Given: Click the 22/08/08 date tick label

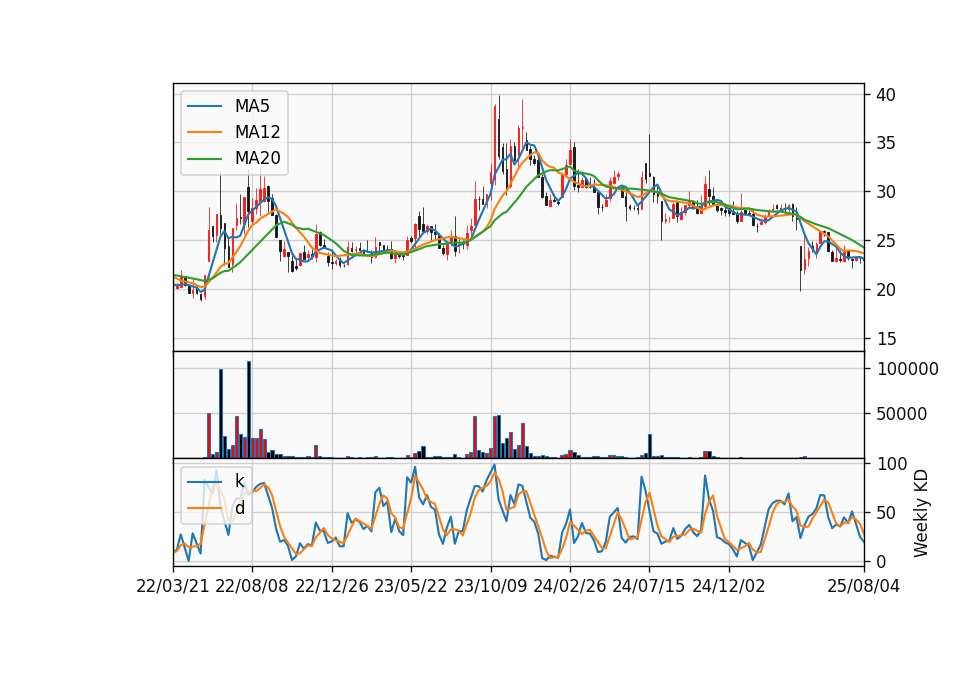Looking at the screenshot, I should 252,586.
